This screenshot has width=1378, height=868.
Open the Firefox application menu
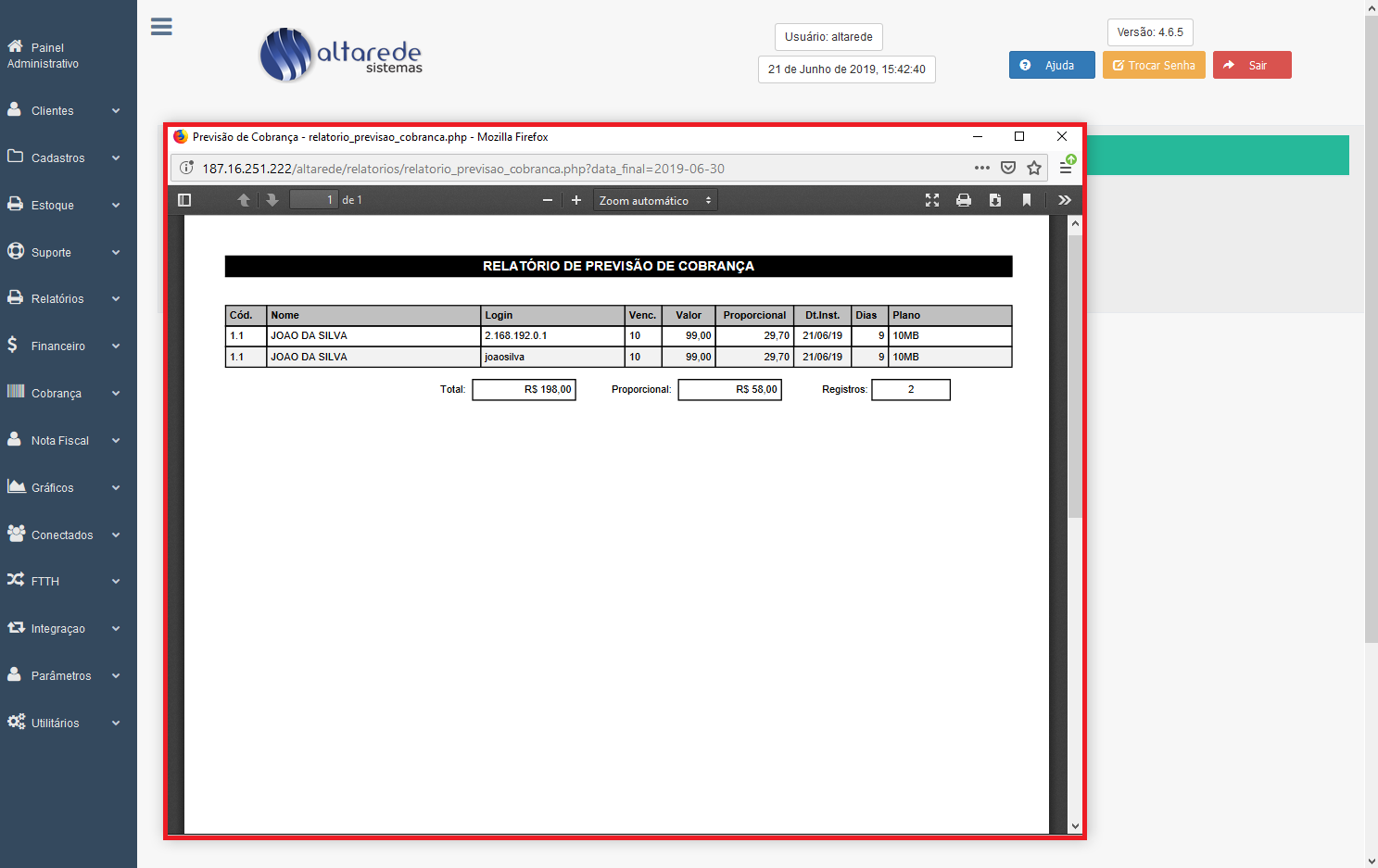(x=1066, y=168)
